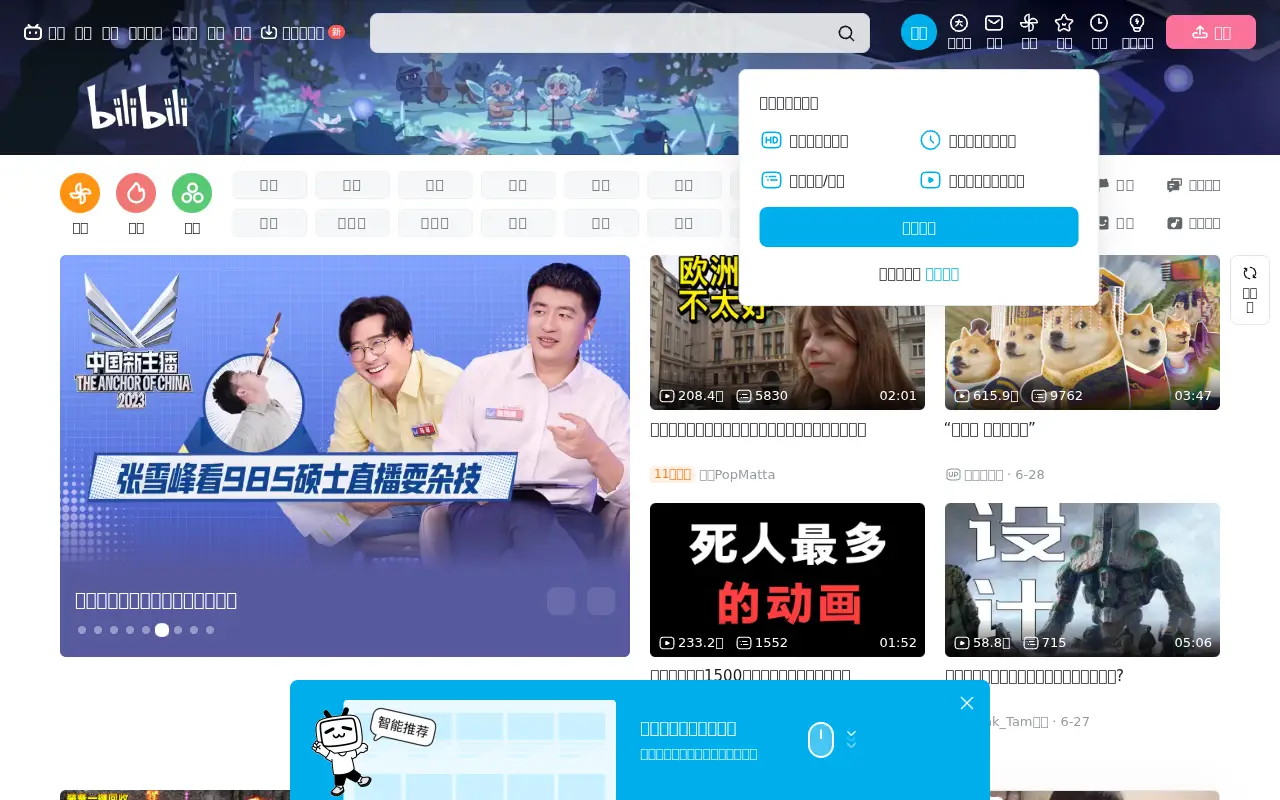Follow the blue link under the popup button
Screen dimensions: 1280x800
[942, 274]
